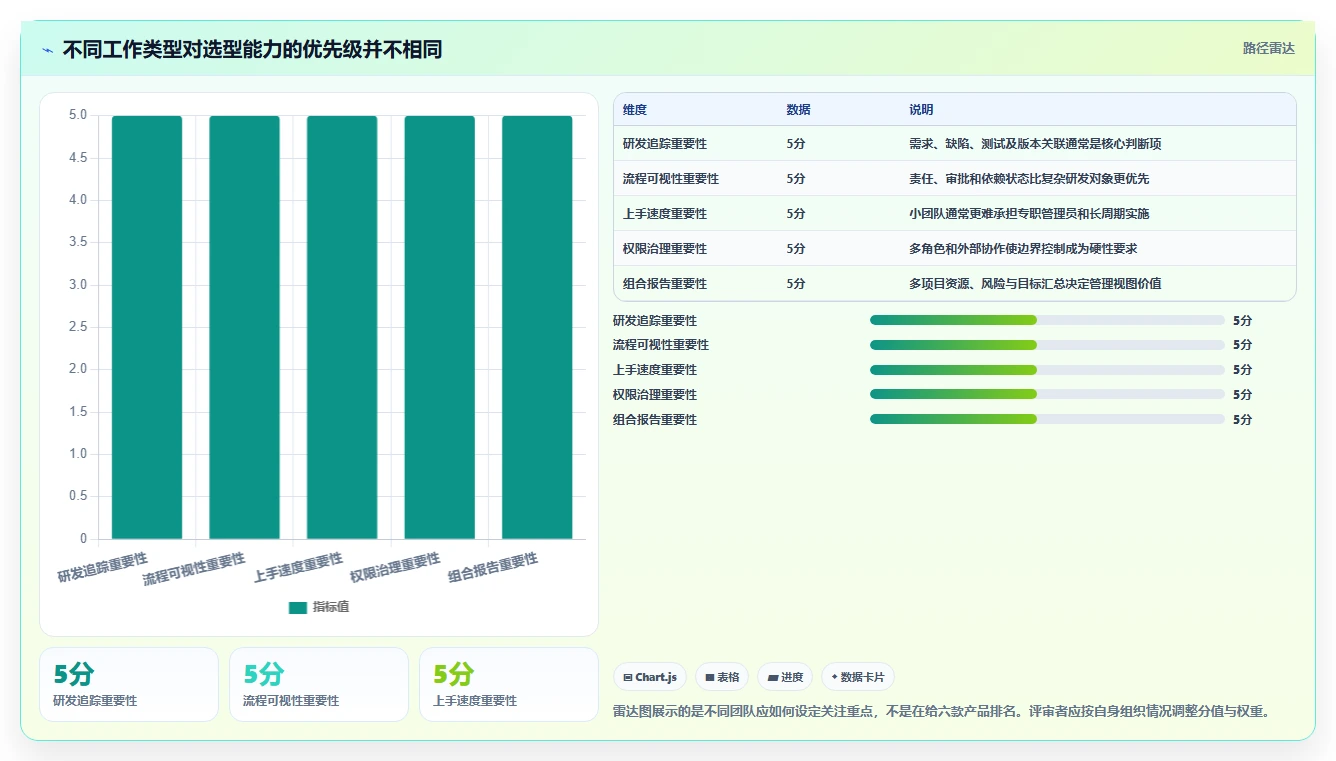Viewport: 1336px width, 761px height.
Task: Open the 研发追踪重要性 5分 data card
Action: (x=129, y=685)
